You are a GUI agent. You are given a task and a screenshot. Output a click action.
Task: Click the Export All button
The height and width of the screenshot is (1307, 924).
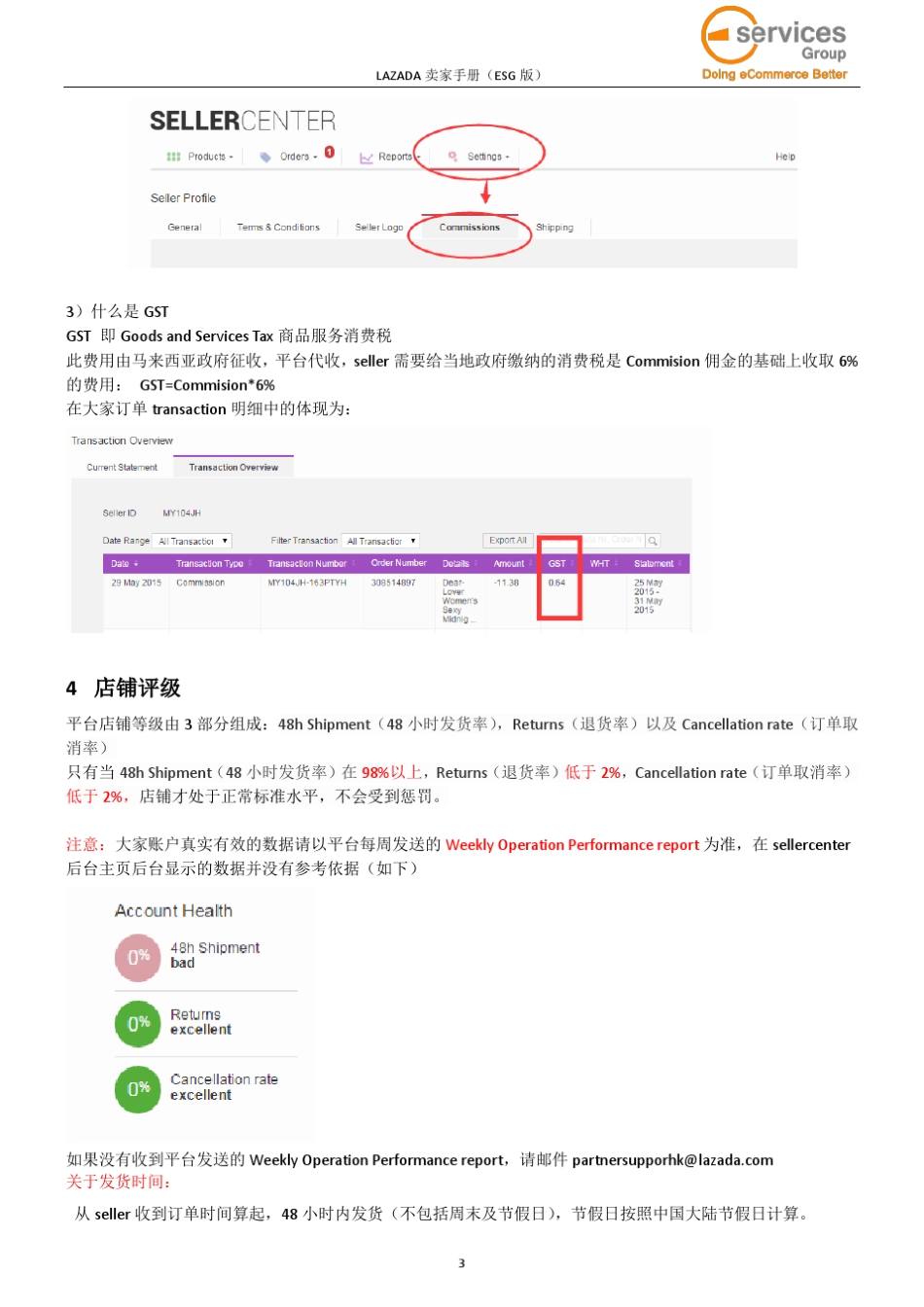tap(508, 541)
